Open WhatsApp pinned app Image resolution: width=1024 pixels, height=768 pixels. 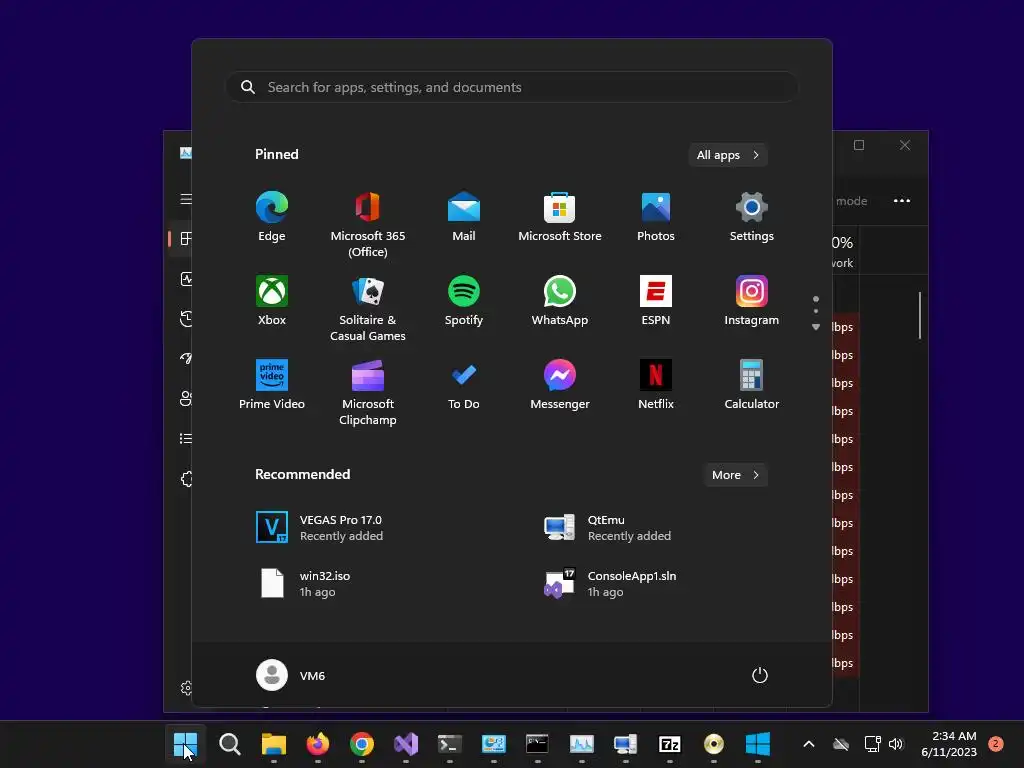pyautogui.click(x=560, y=301)
